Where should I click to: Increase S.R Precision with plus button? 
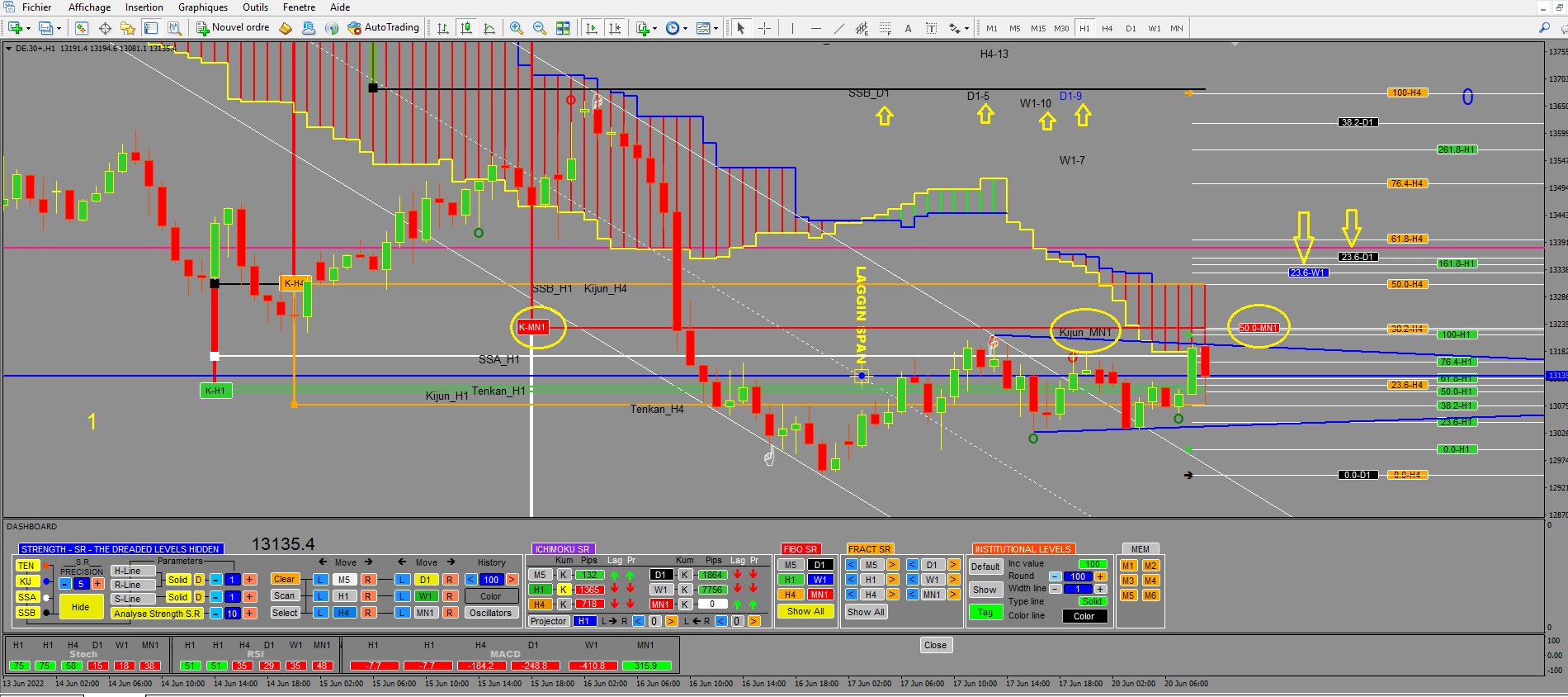[x=97, y=583]
